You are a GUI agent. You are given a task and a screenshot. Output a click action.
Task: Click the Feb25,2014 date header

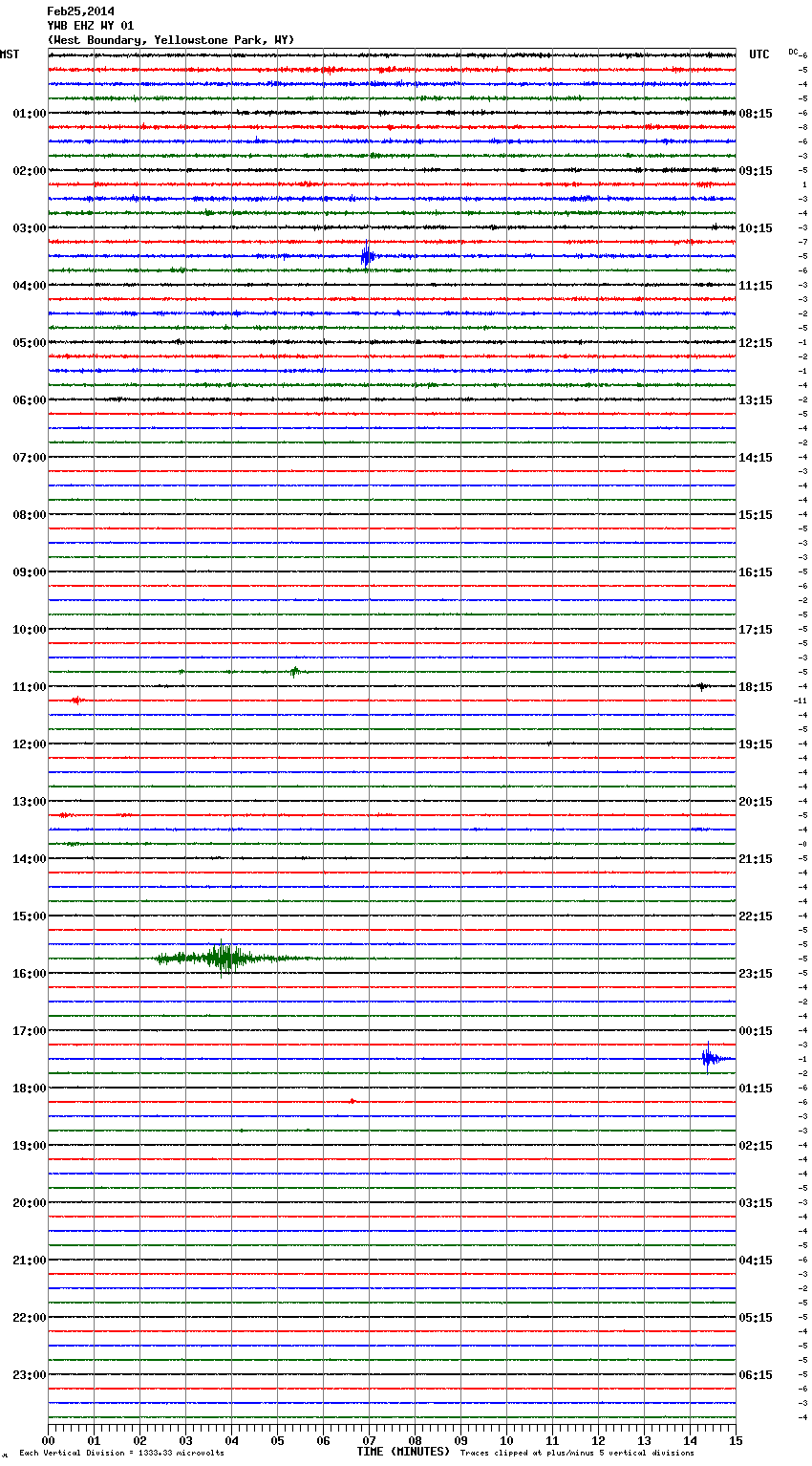pyautogui.click(x=80, y=11)
